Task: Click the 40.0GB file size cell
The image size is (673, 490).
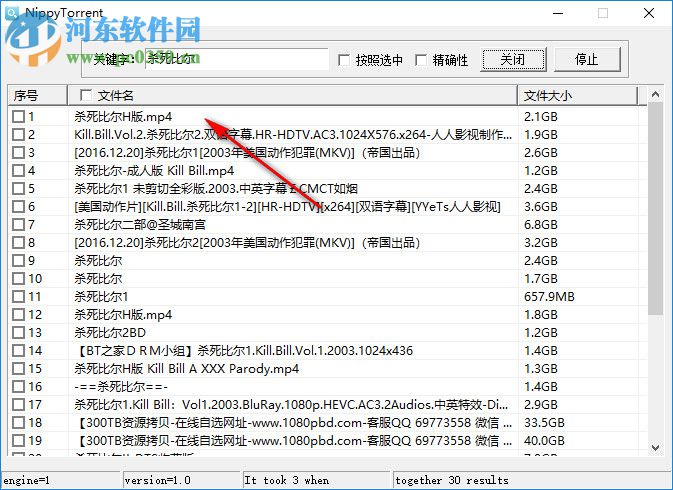Action: (x=544, y=441)
